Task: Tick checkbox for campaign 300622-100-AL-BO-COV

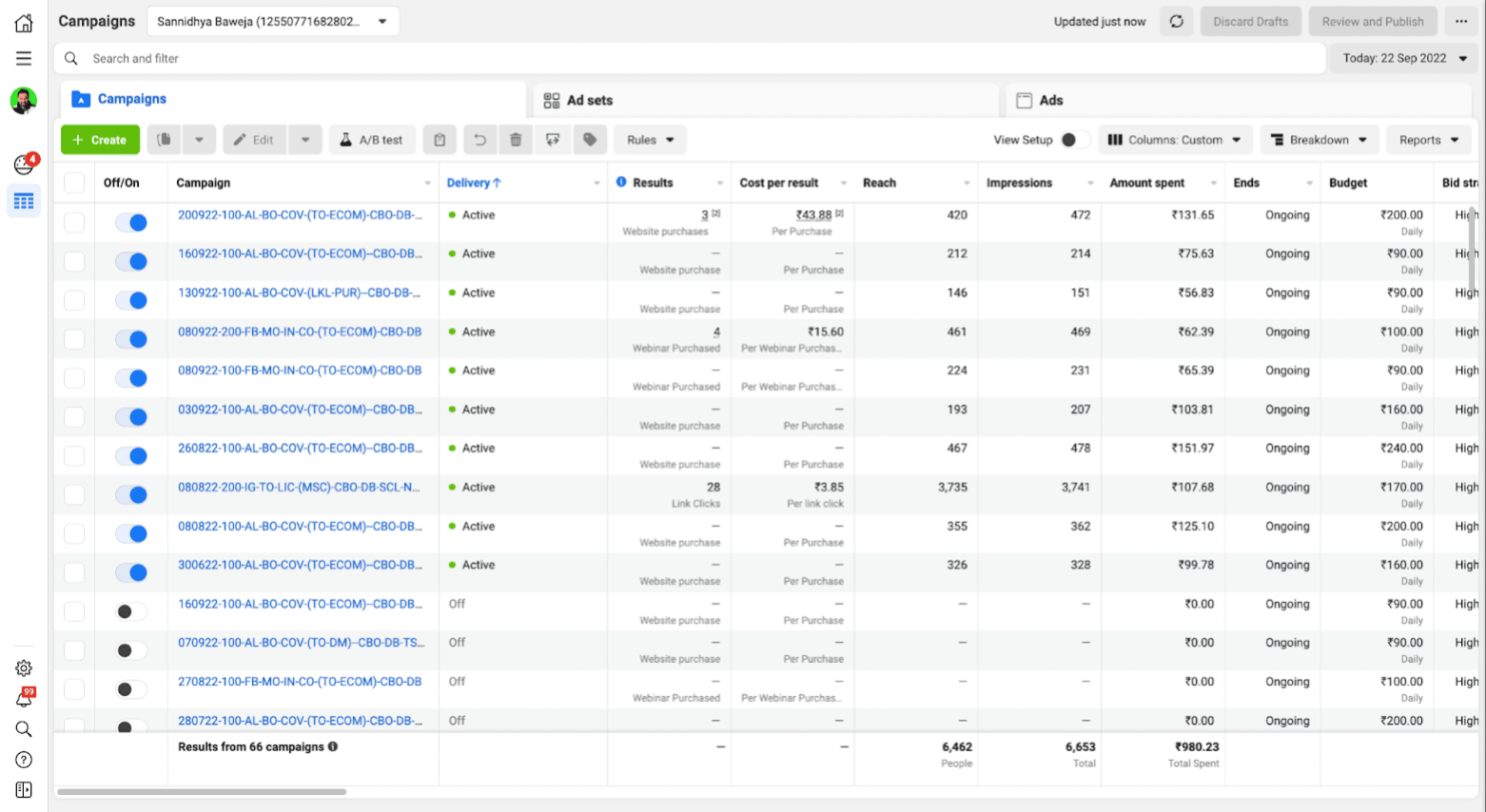Action: (x=74, y=572)
